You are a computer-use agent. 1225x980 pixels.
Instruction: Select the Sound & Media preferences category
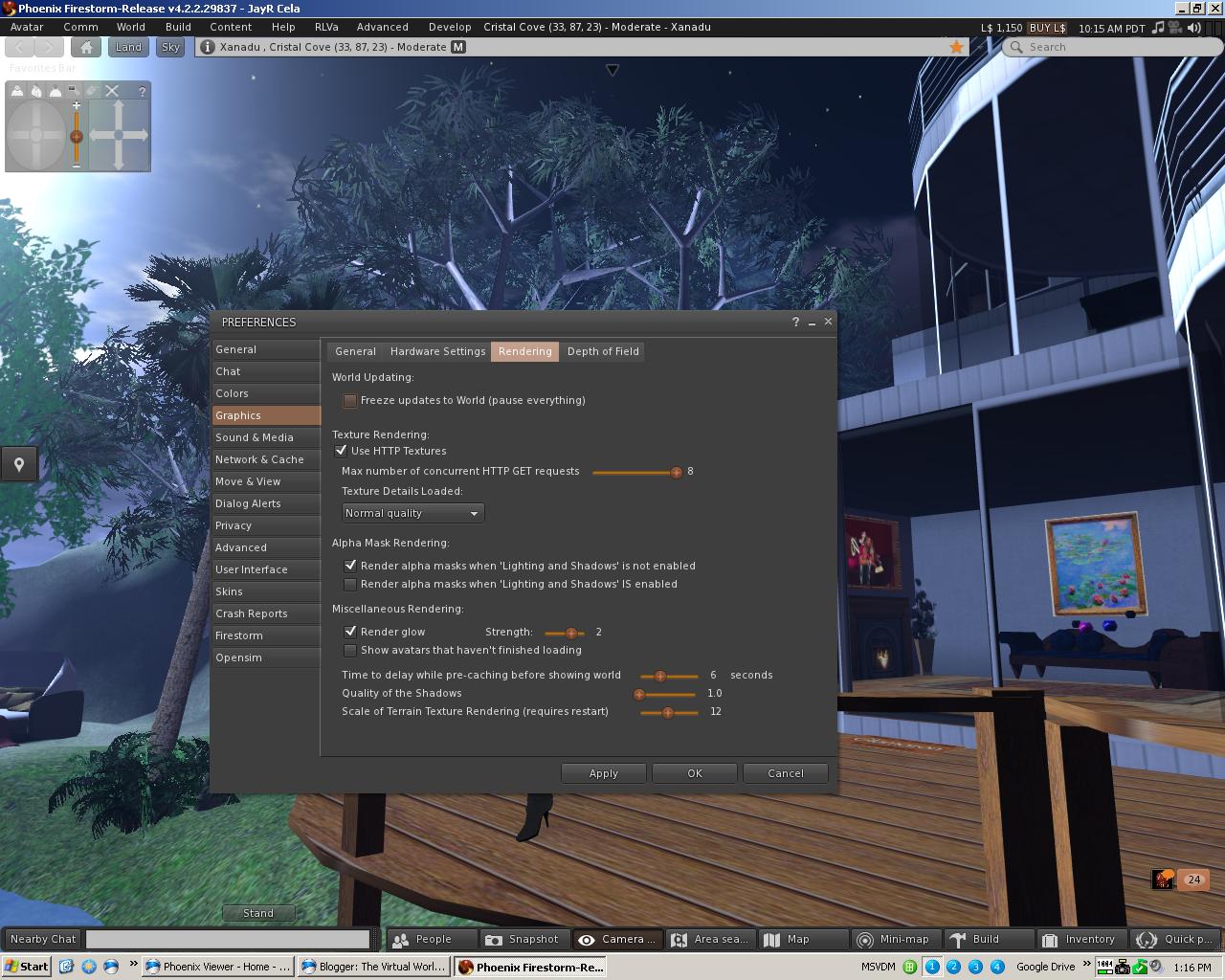266,437
